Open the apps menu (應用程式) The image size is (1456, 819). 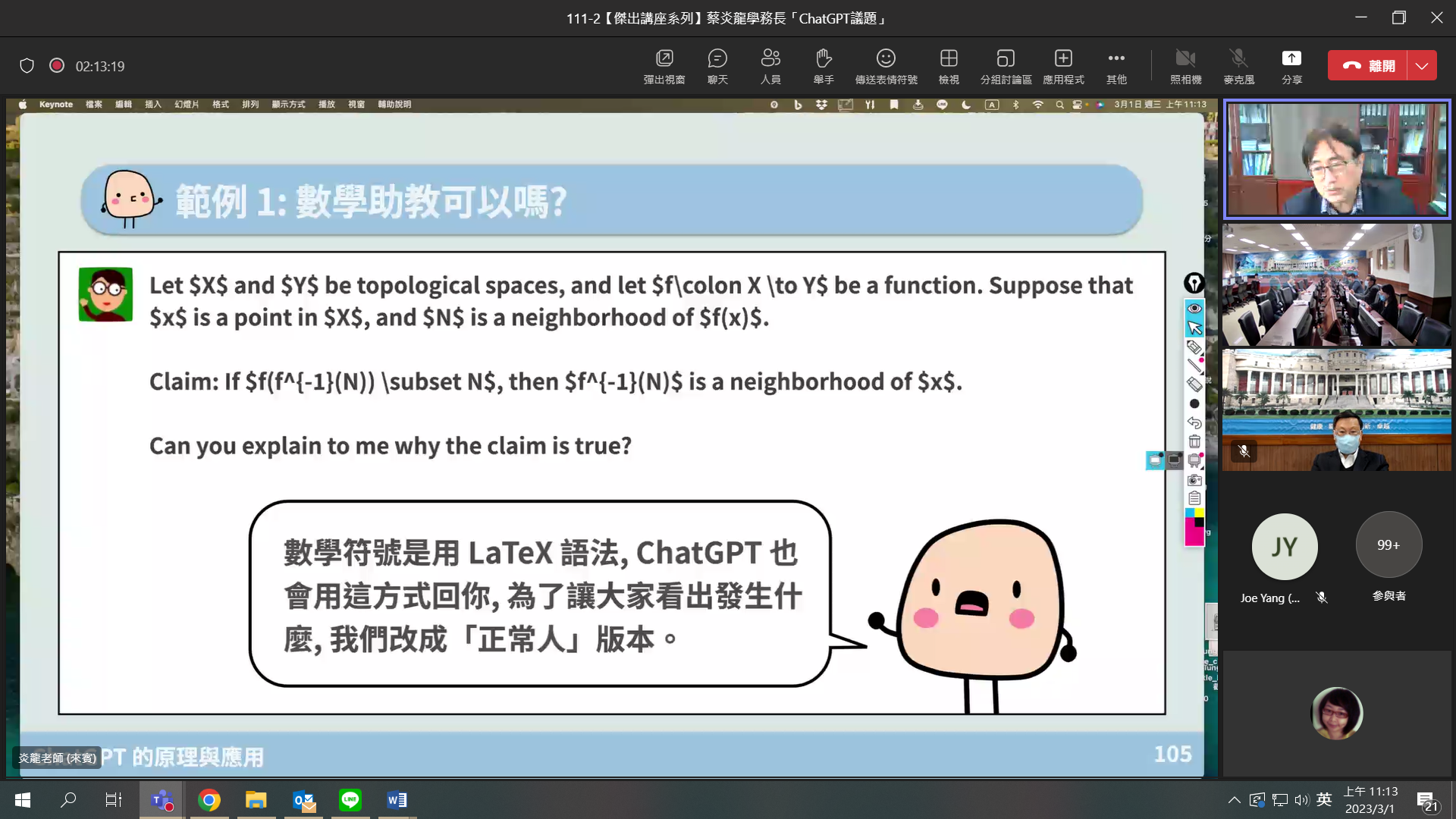1063,66
